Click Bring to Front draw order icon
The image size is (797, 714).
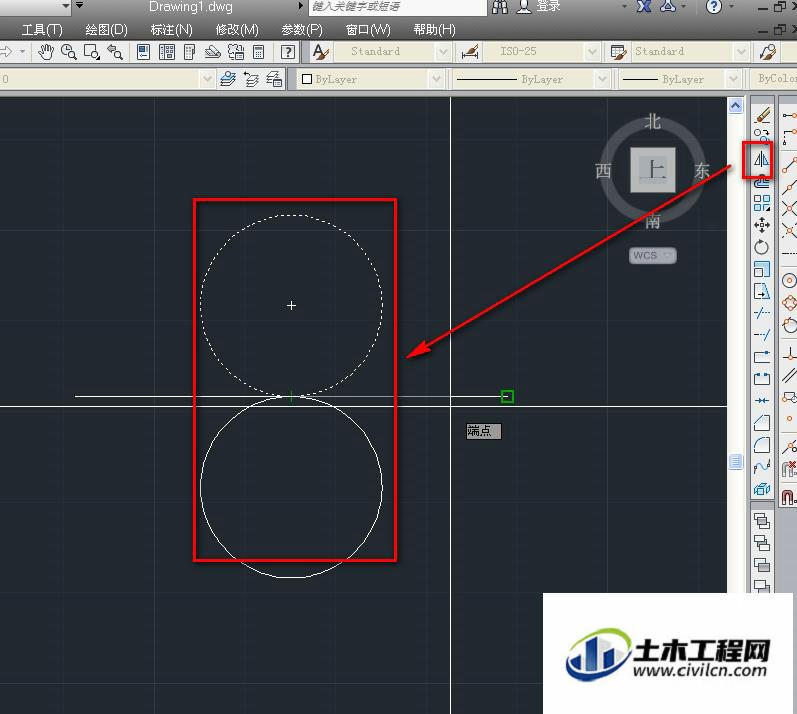pyautogui.click(x=762, y=521)
